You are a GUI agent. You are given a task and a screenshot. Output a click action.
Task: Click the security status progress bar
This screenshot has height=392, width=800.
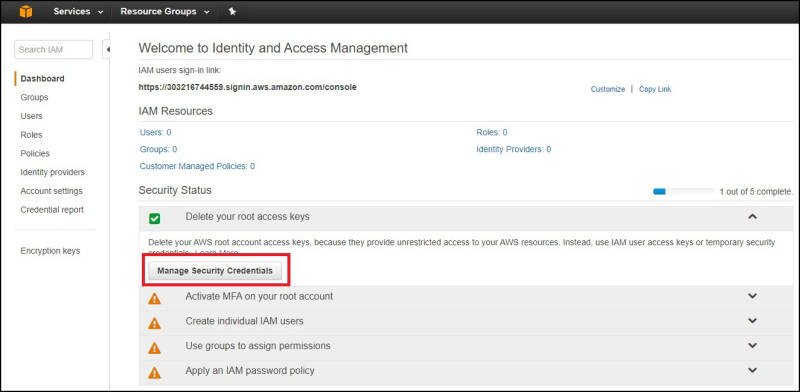coord(683,191)
